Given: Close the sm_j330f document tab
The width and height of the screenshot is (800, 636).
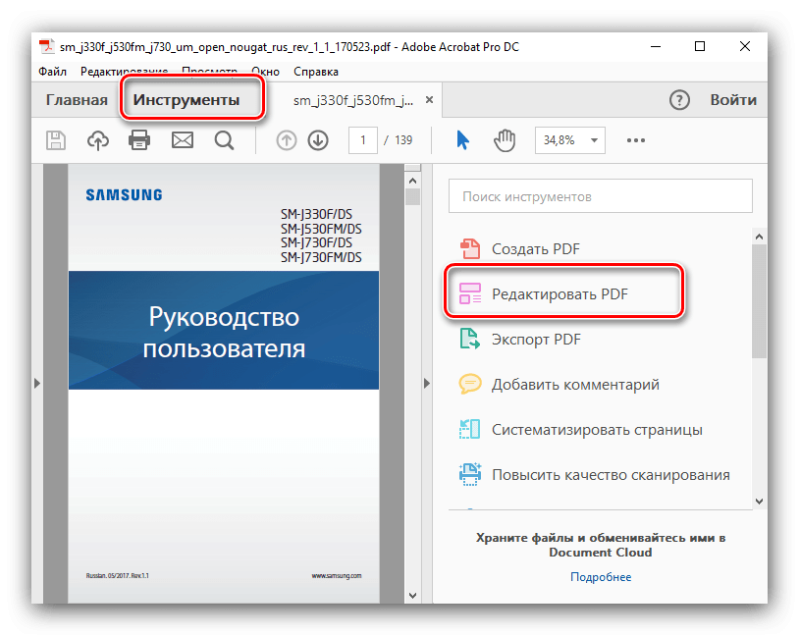Looking at the screenshot, I should point(430,100).
